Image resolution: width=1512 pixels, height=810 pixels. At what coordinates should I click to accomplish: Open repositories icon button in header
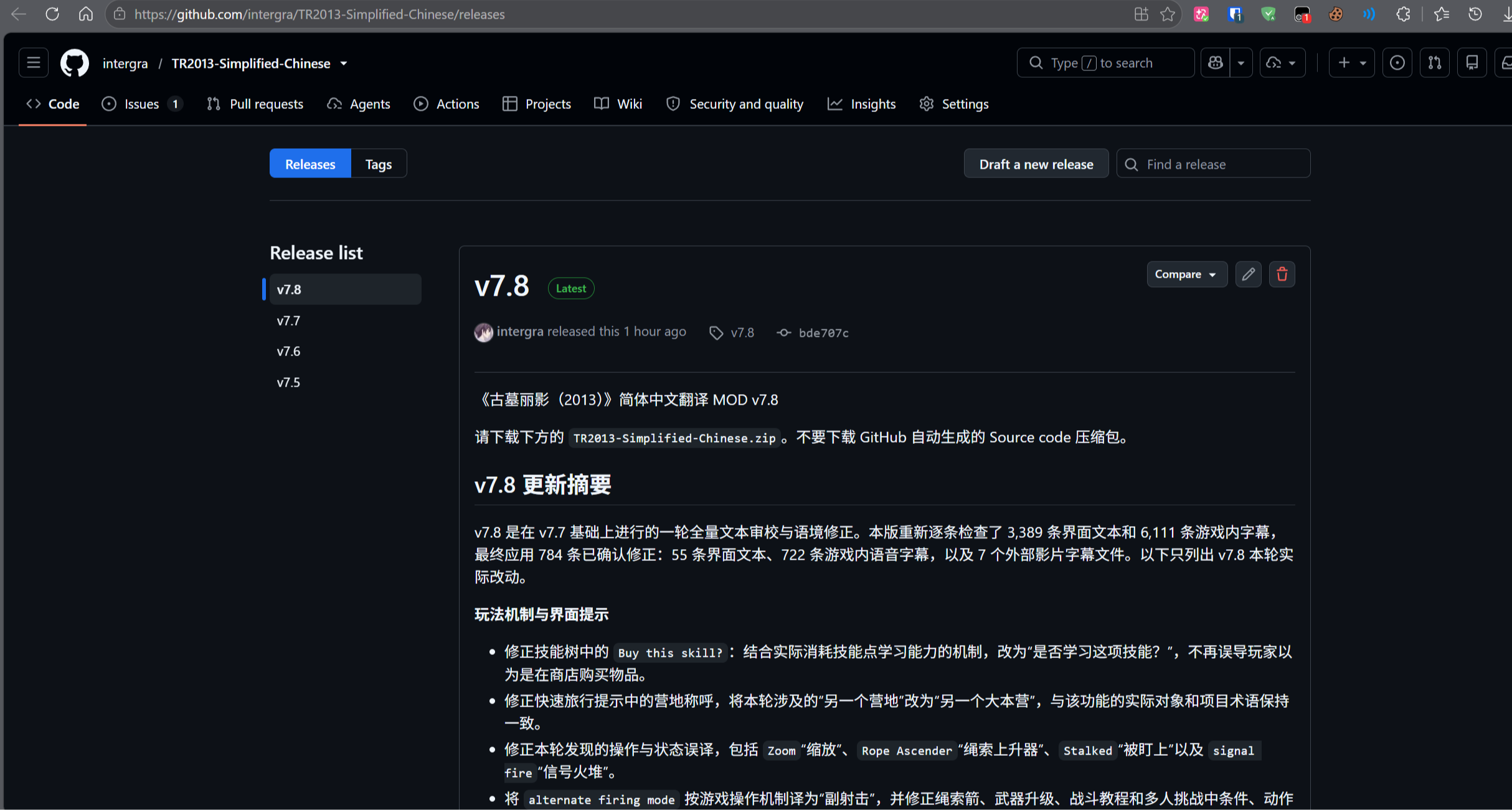click(x=1472, y=63)
